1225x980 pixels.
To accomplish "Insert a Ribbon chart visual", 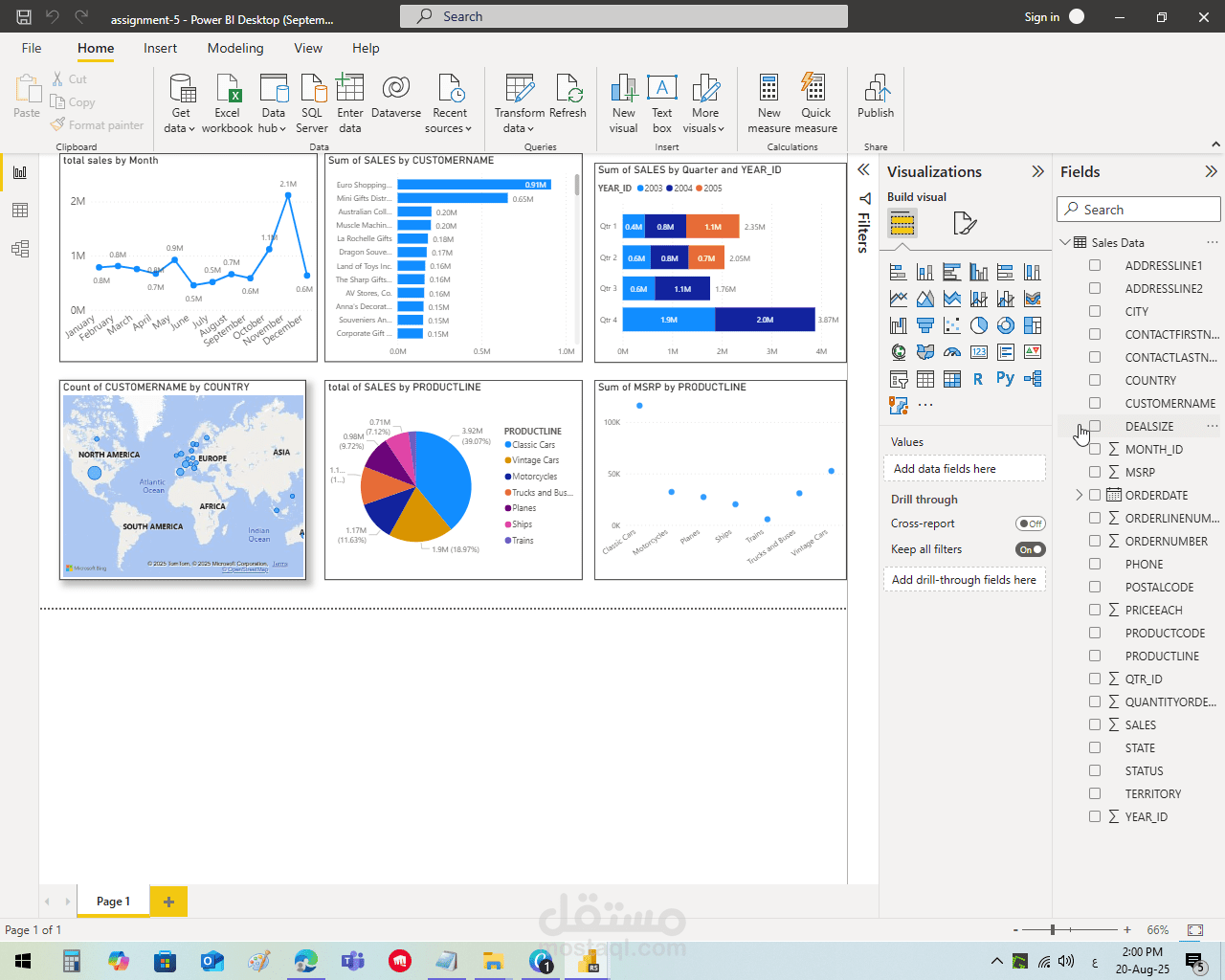I will 1032,300.
